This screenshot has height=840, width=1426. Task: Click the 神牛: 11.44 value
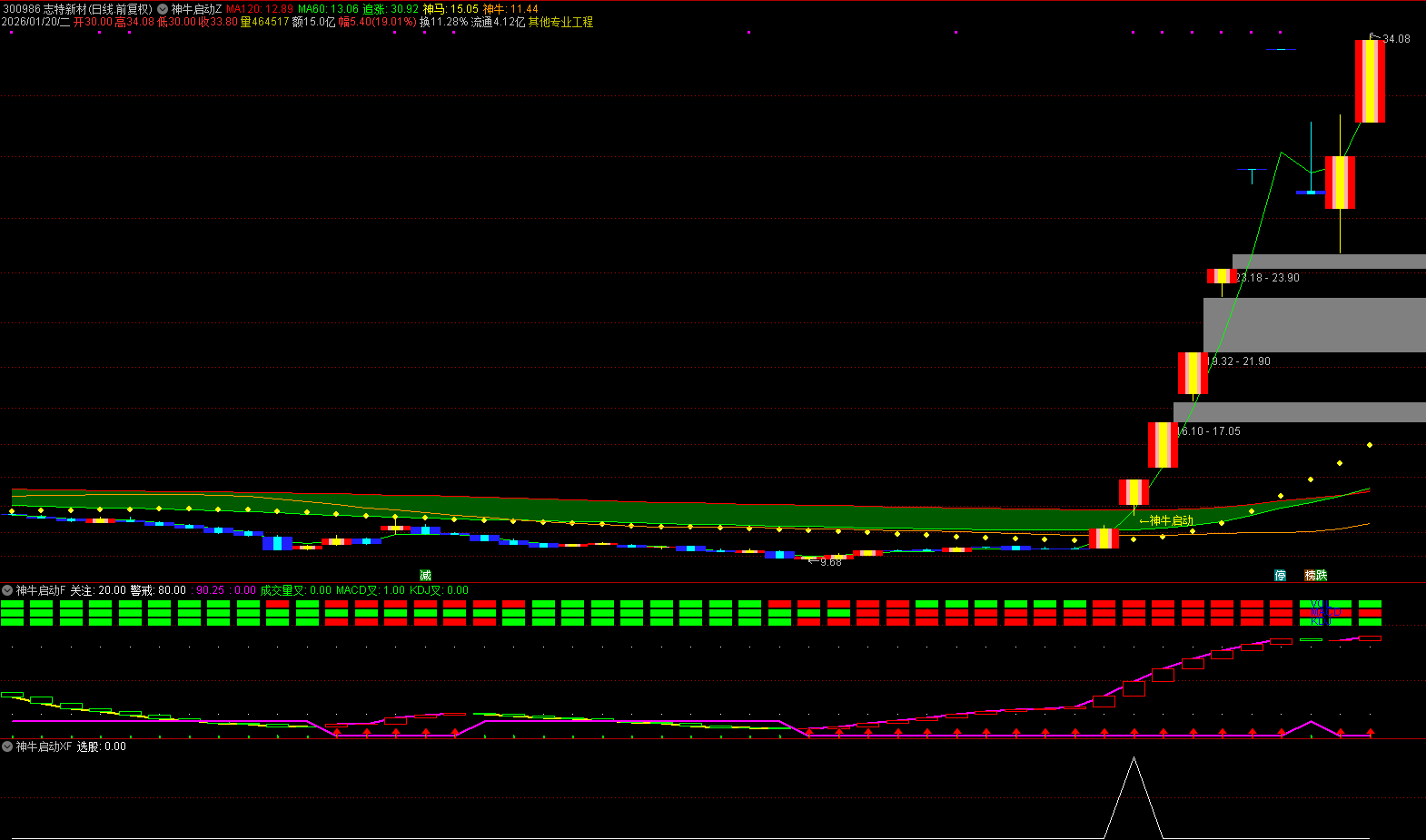(510, 9)
